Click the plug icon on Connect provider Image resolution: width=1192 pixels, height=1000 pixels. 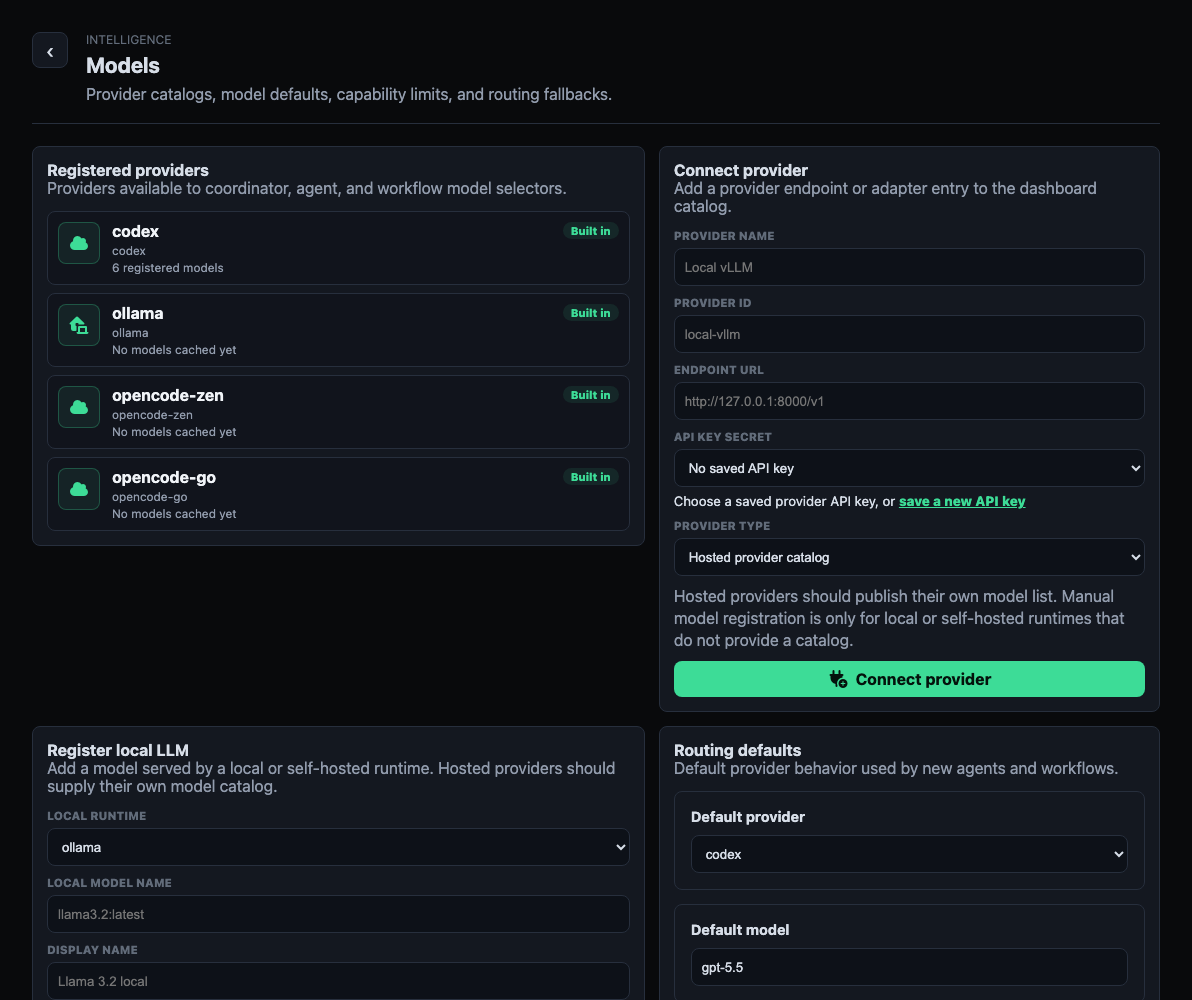click(838, 679)
